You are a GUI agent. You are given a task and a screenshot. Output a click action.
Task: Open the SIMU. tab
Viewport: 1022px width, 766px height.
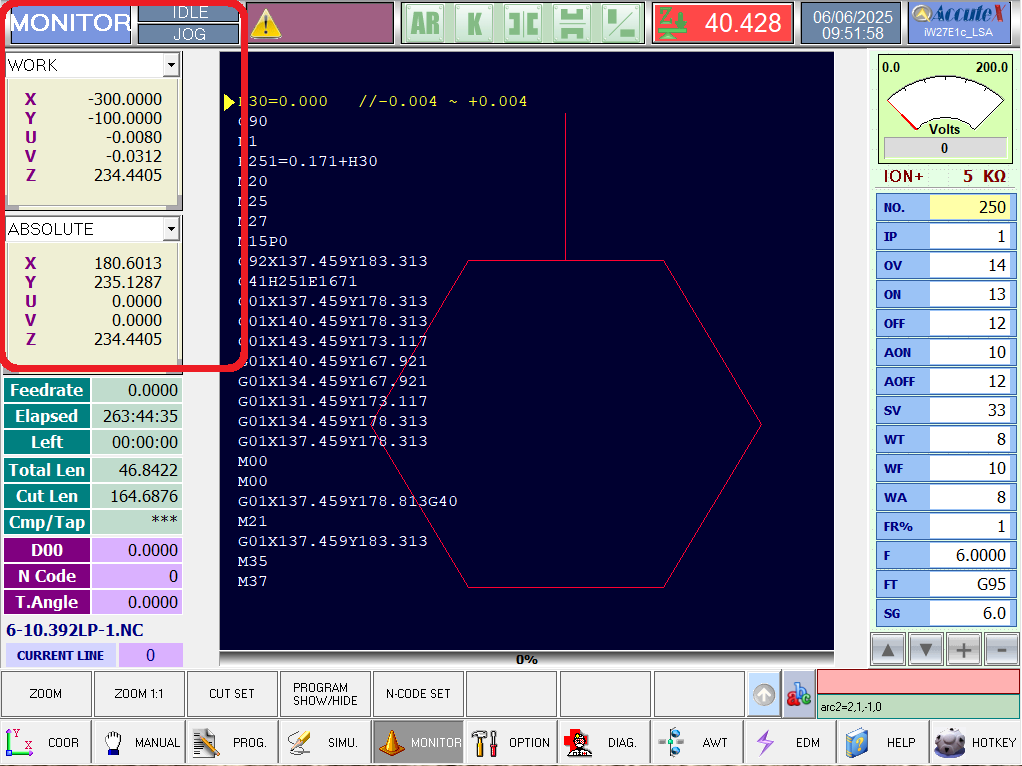(325, 743)
